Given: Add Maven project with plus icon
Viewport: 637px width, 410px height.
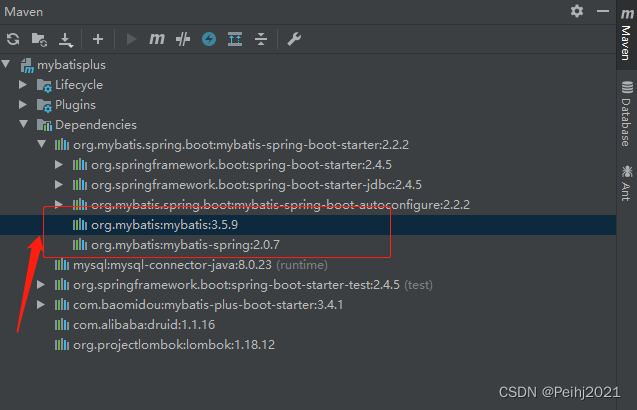Looking at the screenshot, I should tap(98, 39).
